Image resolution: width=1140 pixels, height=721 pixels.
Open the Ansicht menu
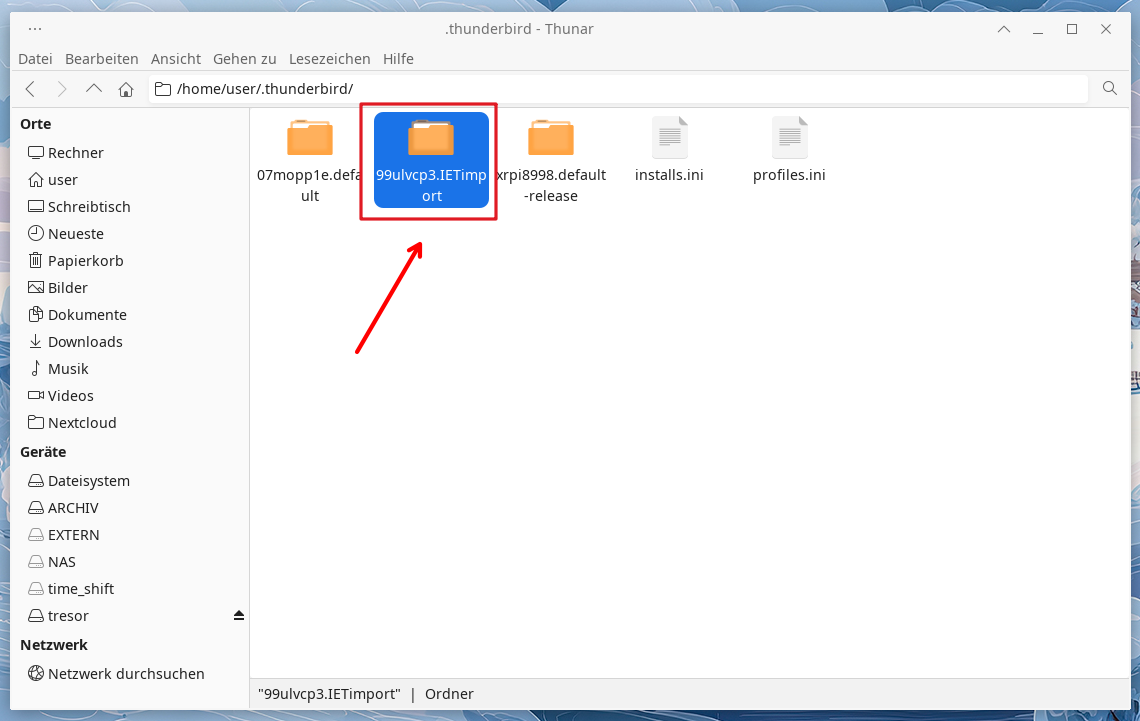(175, 59)
